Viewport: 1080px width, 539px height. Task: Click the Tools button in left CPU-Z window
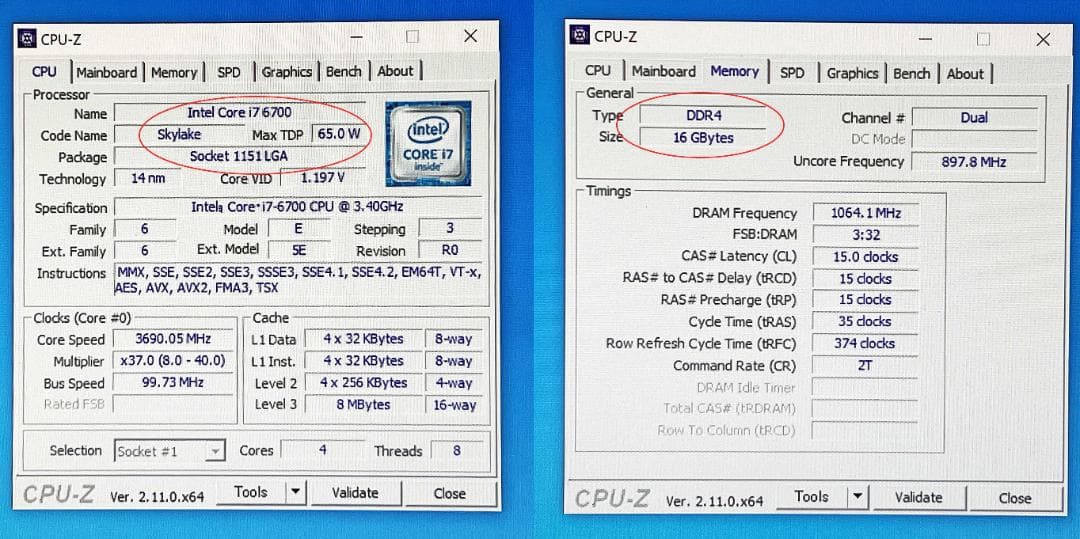point(251,492)
